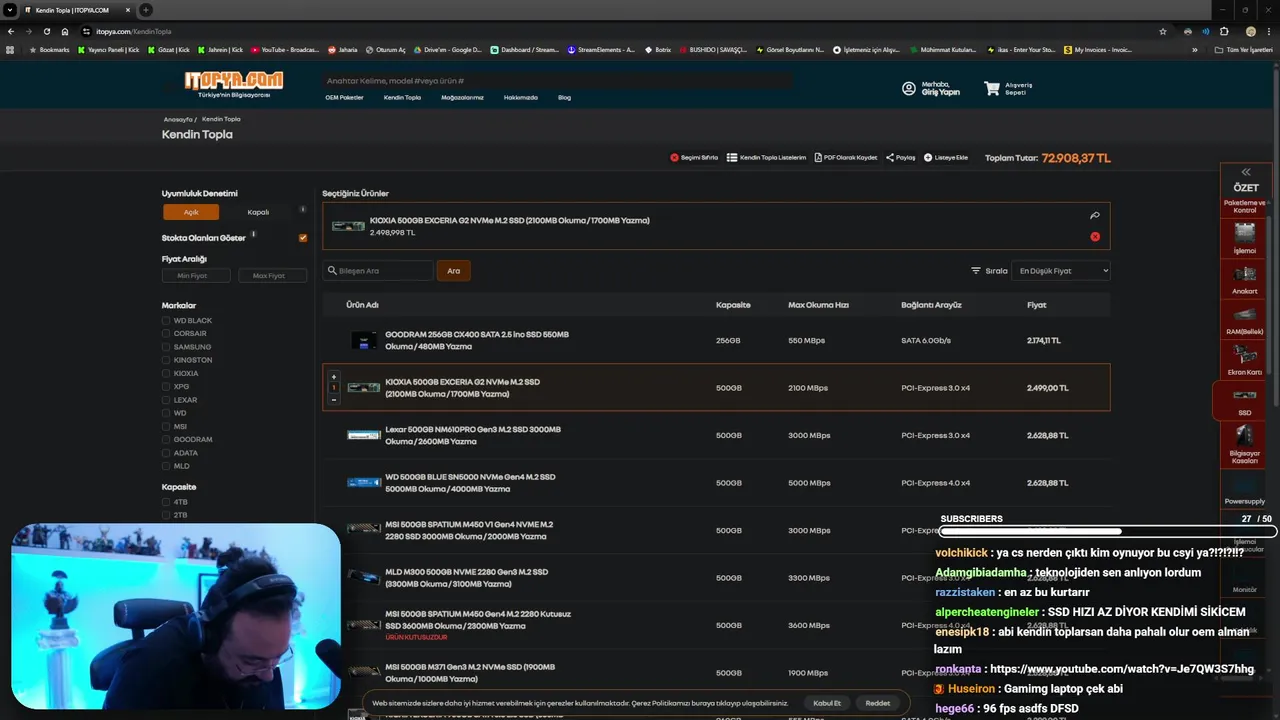Open Blog menu item
This screenshot has width=1280, height=720.
[x=564, y=98]
